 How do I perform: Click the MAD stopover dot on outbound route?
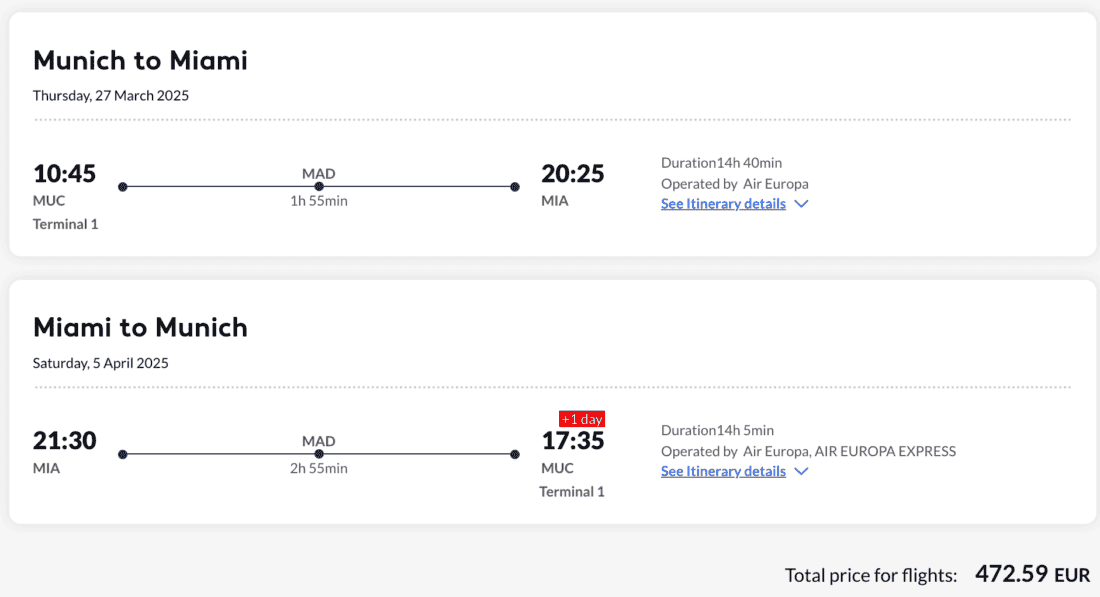pos(319,187)
